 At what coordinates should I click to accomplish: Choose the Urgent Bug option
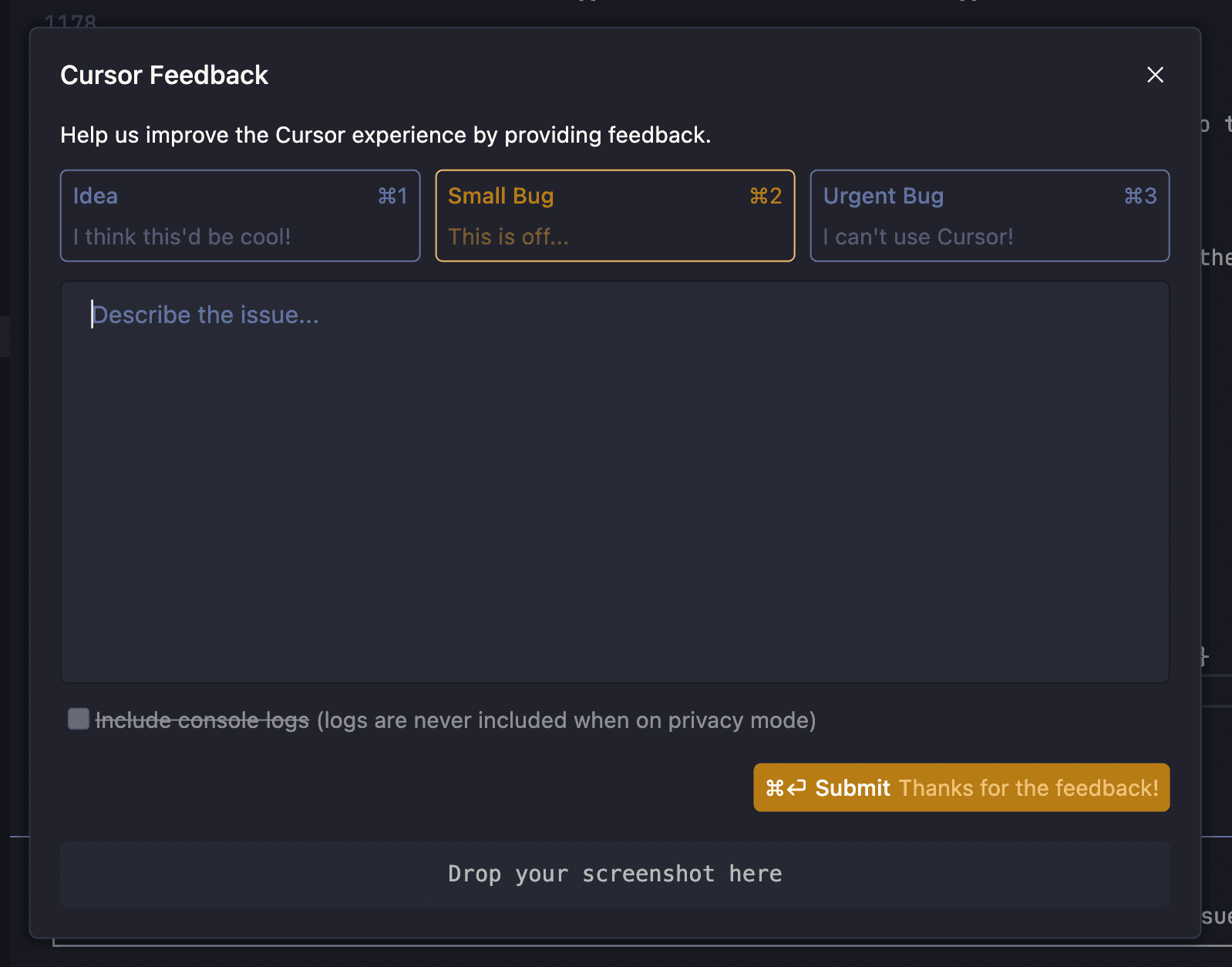[989, 216]
